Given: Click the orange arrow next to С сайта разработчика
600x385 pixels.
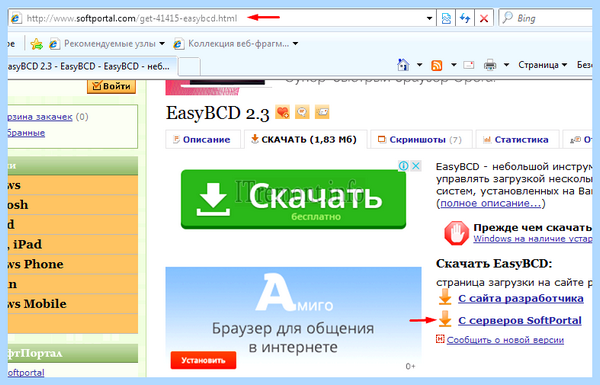Looking at the screenshot, I should 445,297.
